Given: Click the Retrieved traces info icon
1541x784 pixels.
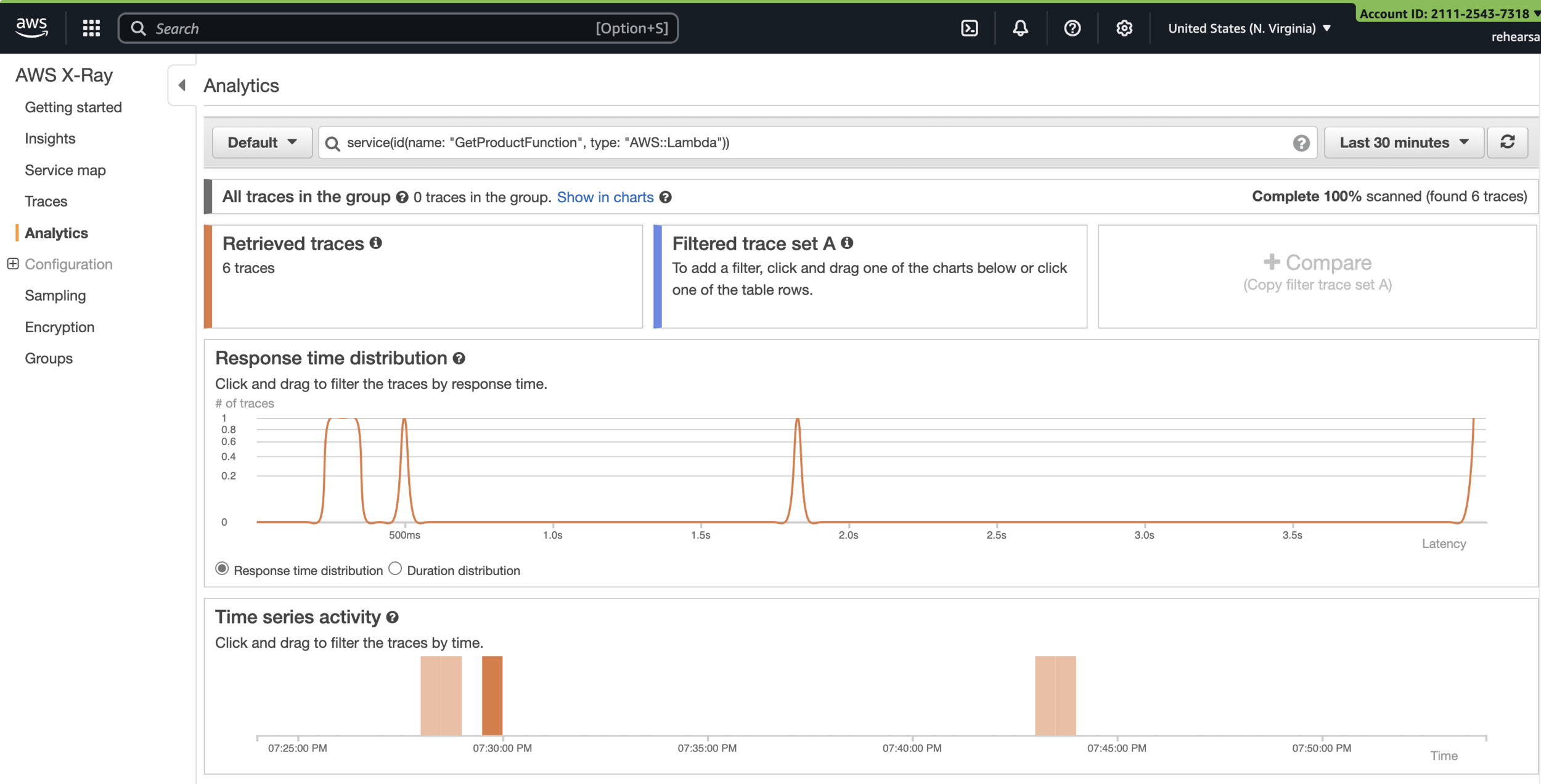Looking at the screenshot, I should pos(375,243).
